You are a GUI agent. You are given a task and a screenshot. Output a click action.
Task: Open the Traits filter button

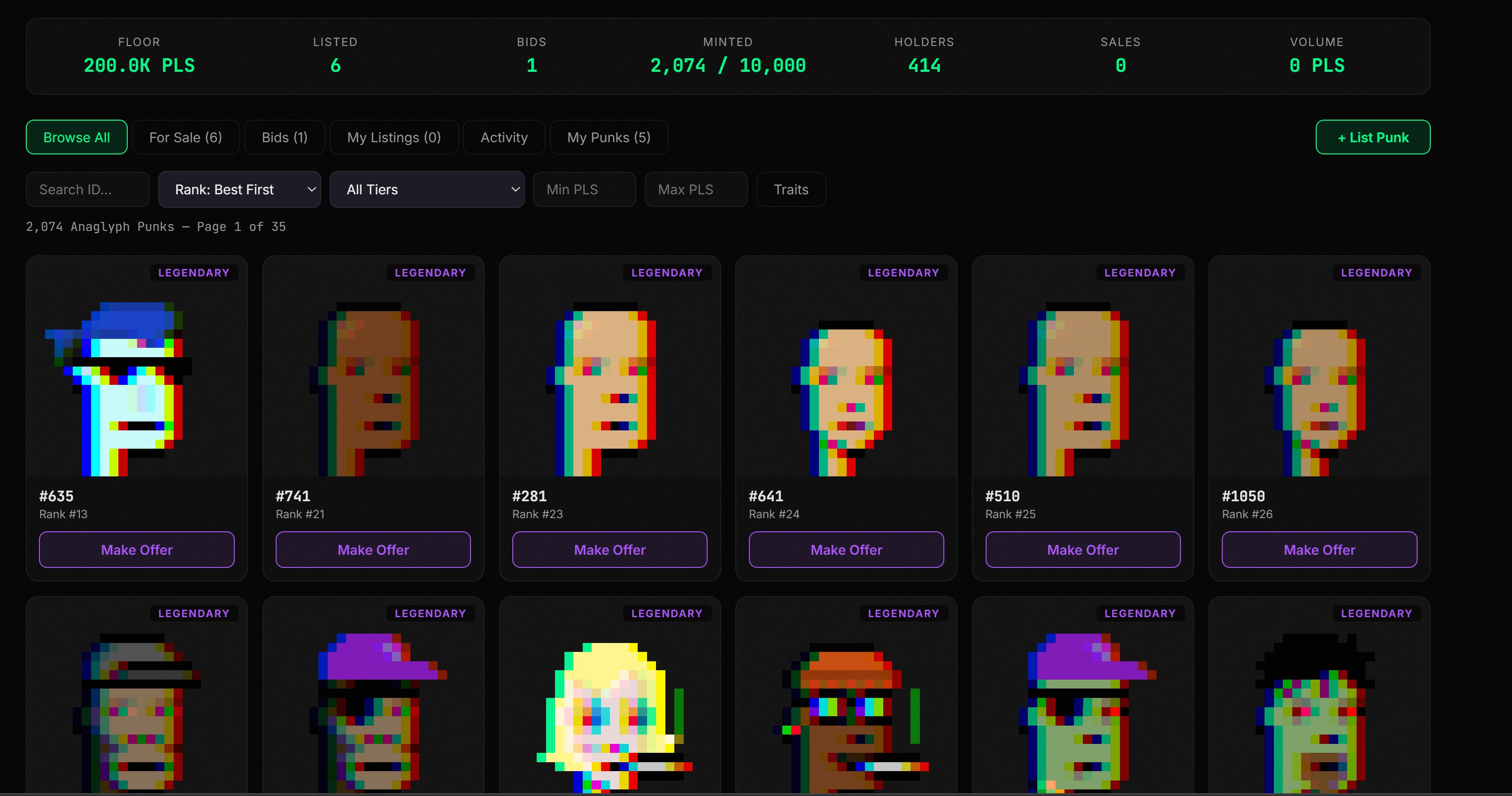click(x=791, y=190)
